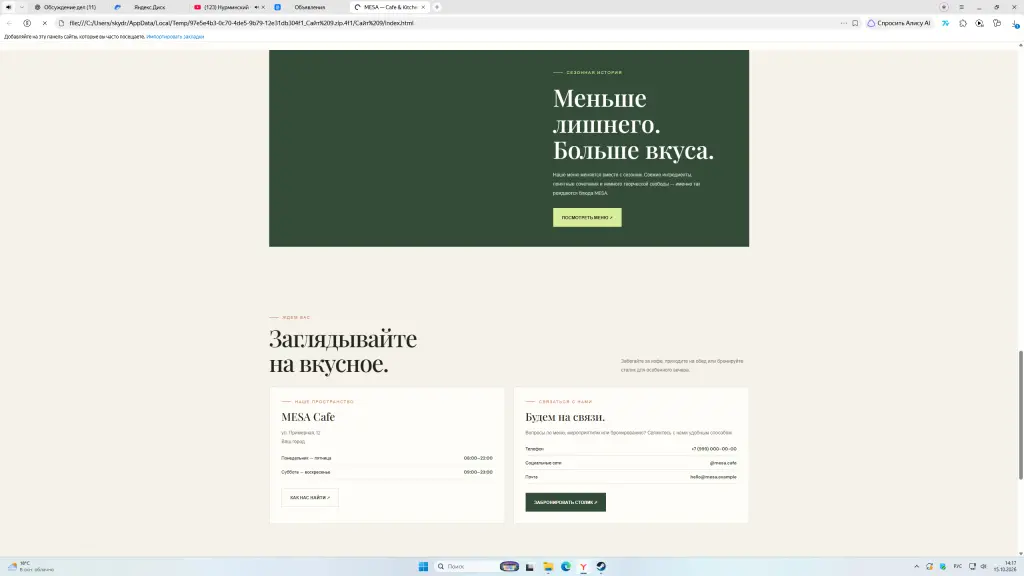Click the page vertical scrollbar thumb

pyautogui.click(x=1021, y=415)
